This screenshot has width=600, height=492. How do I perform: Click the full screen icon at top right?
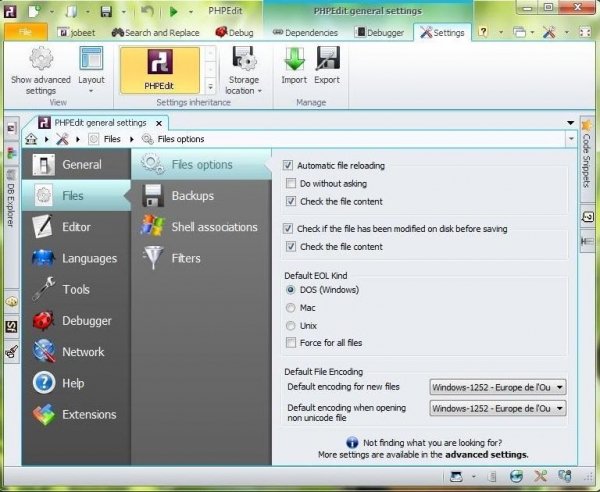585,32
